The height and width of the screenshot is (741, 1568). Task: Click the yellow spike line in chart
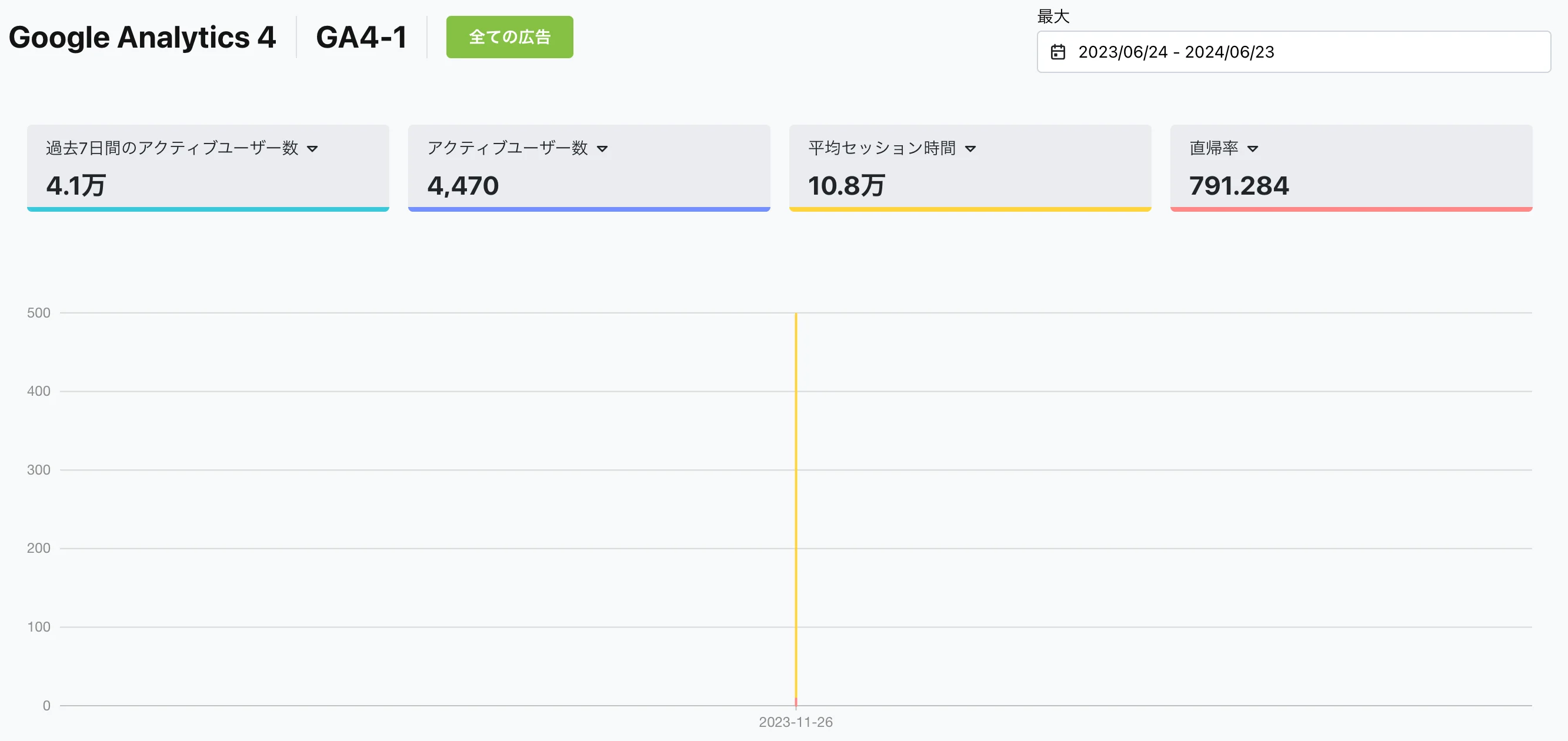796,487
